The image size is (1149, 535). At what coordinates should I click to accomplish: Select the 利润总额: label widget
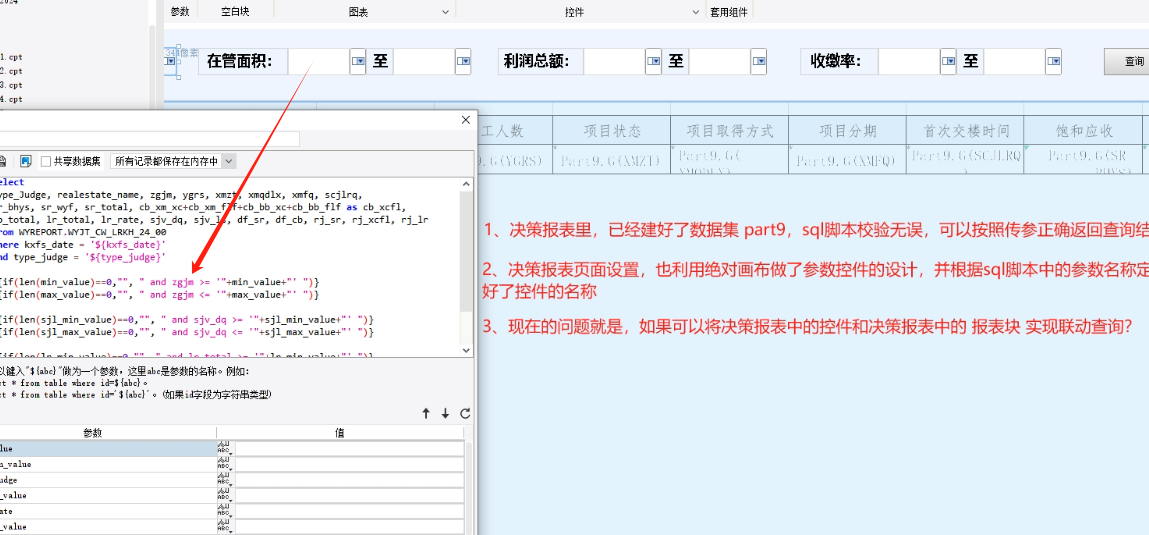point(541,62)
